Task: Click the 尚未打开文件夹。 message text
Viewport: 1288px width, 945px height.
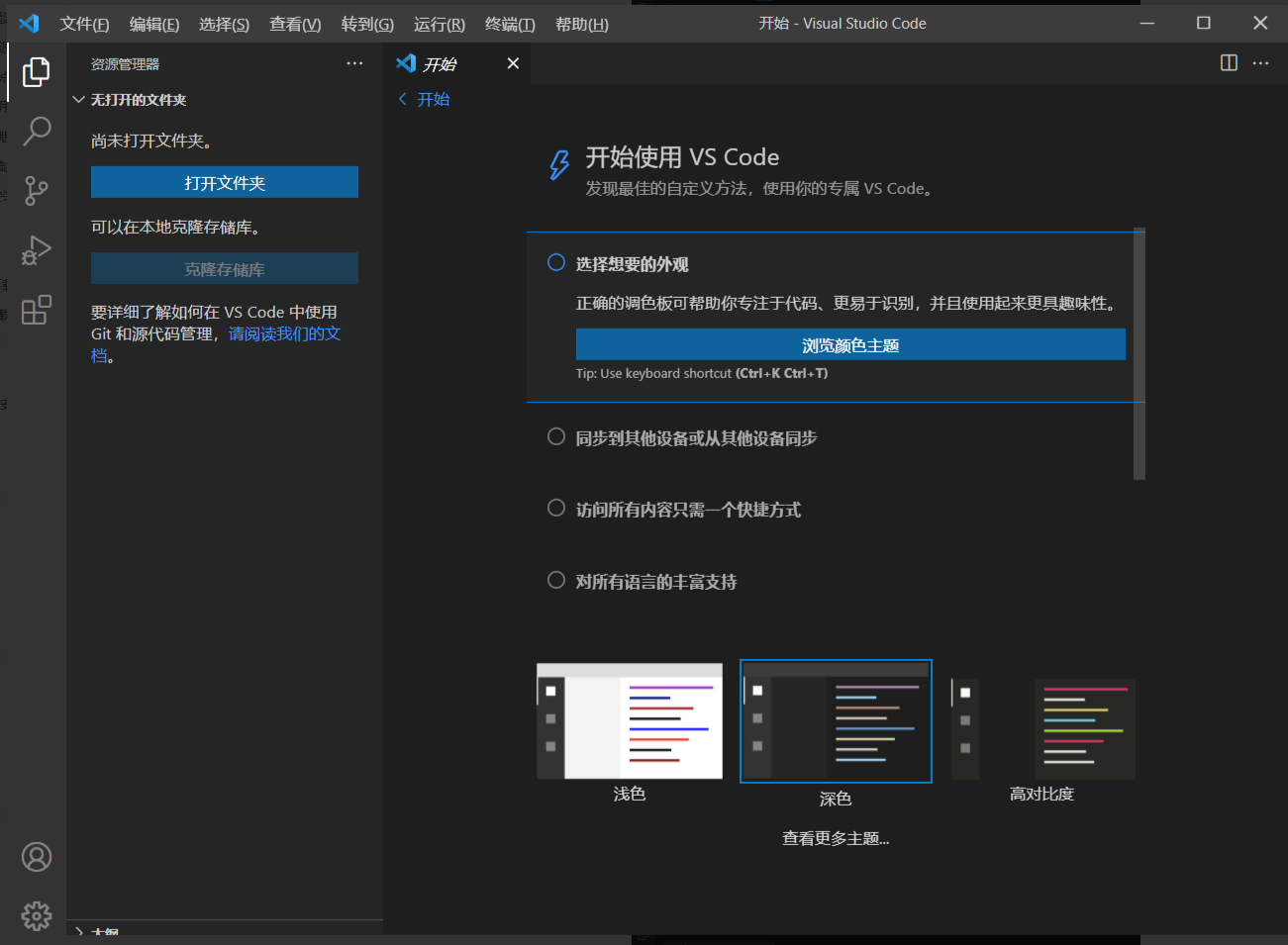Action: (151, 141)
